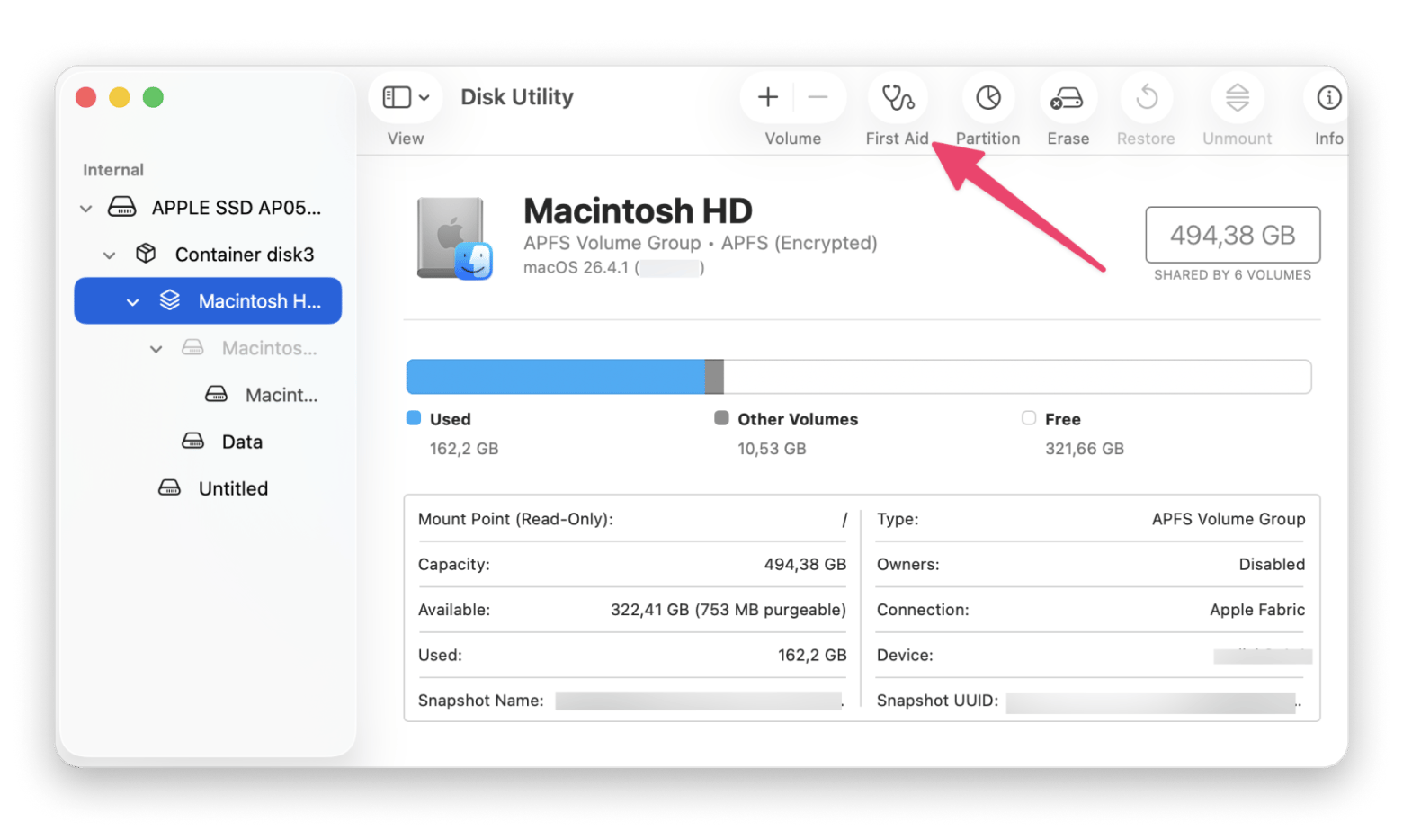Click the gray Other Volumes swatch

point(721,418)
